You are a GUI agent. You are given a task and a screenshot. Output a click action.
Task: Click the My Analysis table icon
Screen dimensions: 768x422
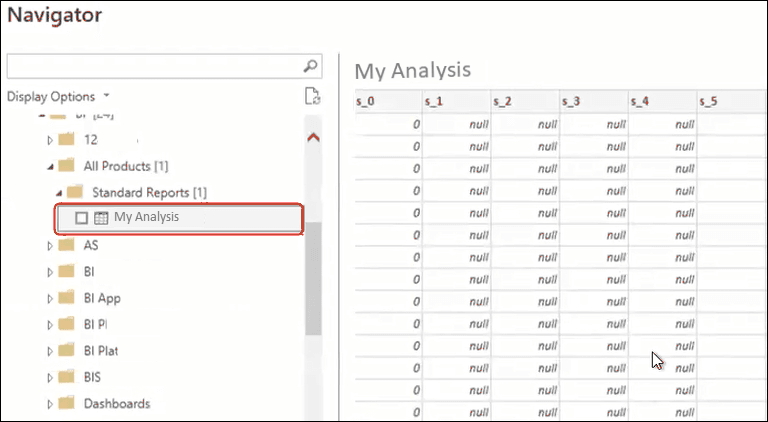[x=101, y=218]
